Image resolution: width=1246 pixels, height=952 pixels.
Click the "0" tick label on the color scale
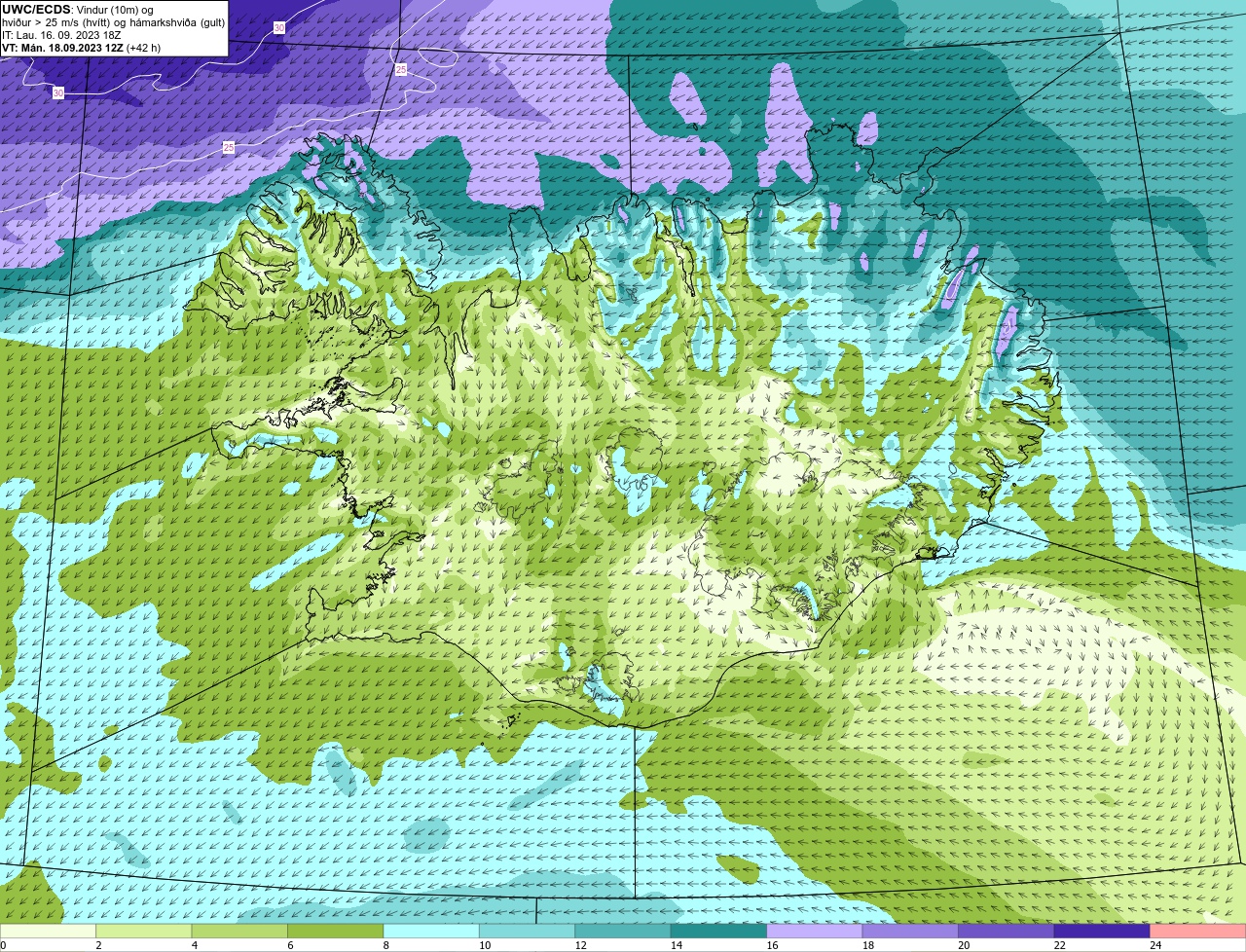pos(3,945)
